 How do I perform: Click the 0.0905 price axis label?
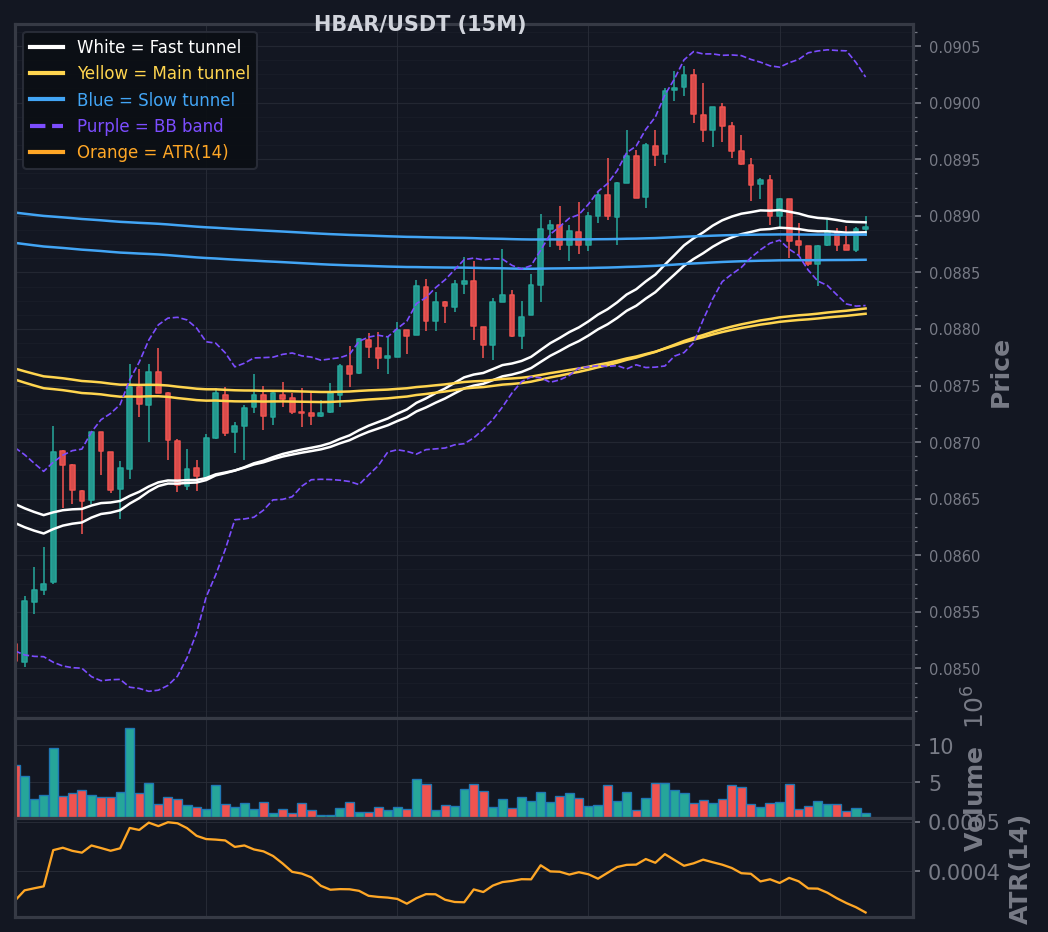[x=954, y=47]
